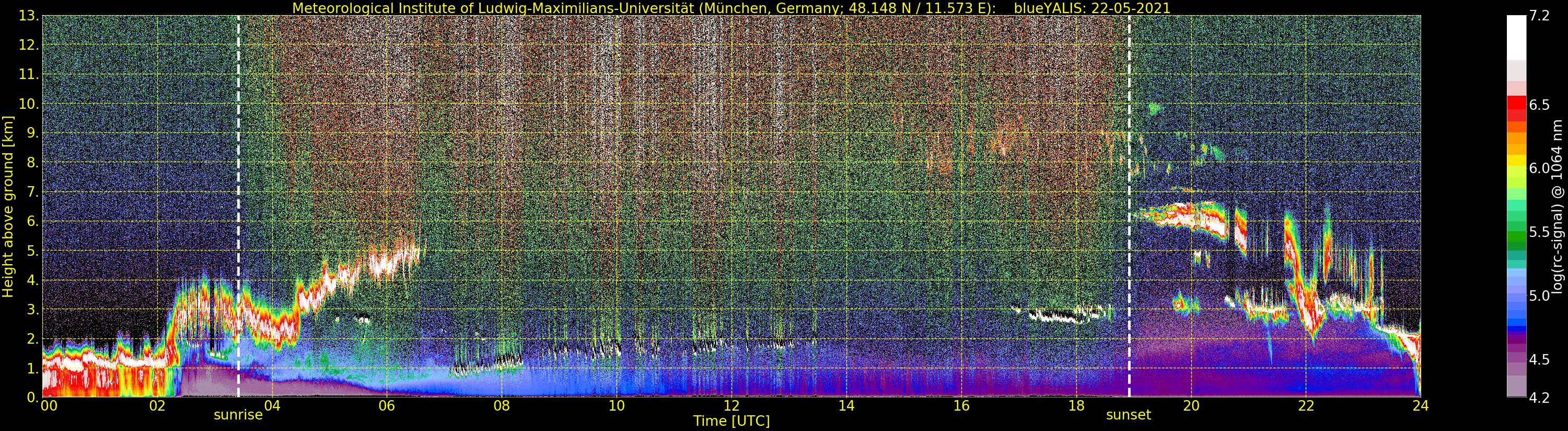Click the 'sunset' label below the axis
The image size is (1568, 431).
point(1129,415)
